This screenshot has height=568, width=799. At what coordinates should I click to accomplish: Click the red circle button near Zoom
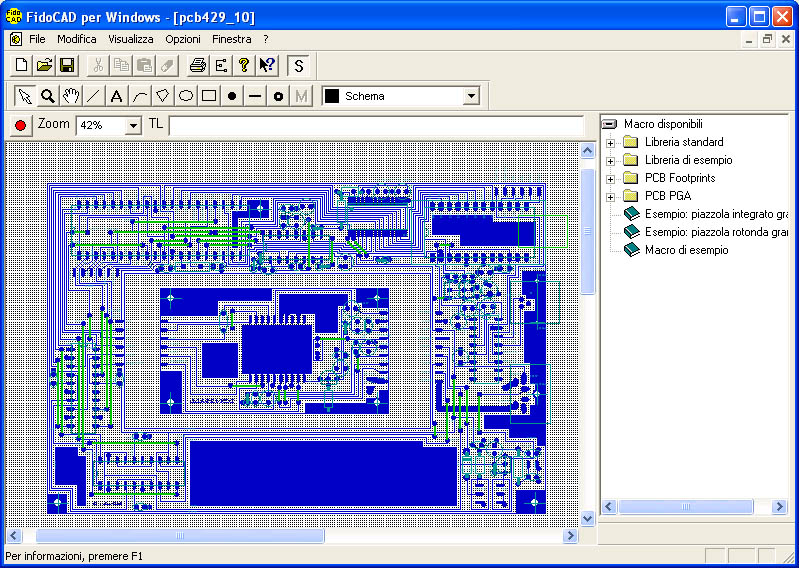21,125
